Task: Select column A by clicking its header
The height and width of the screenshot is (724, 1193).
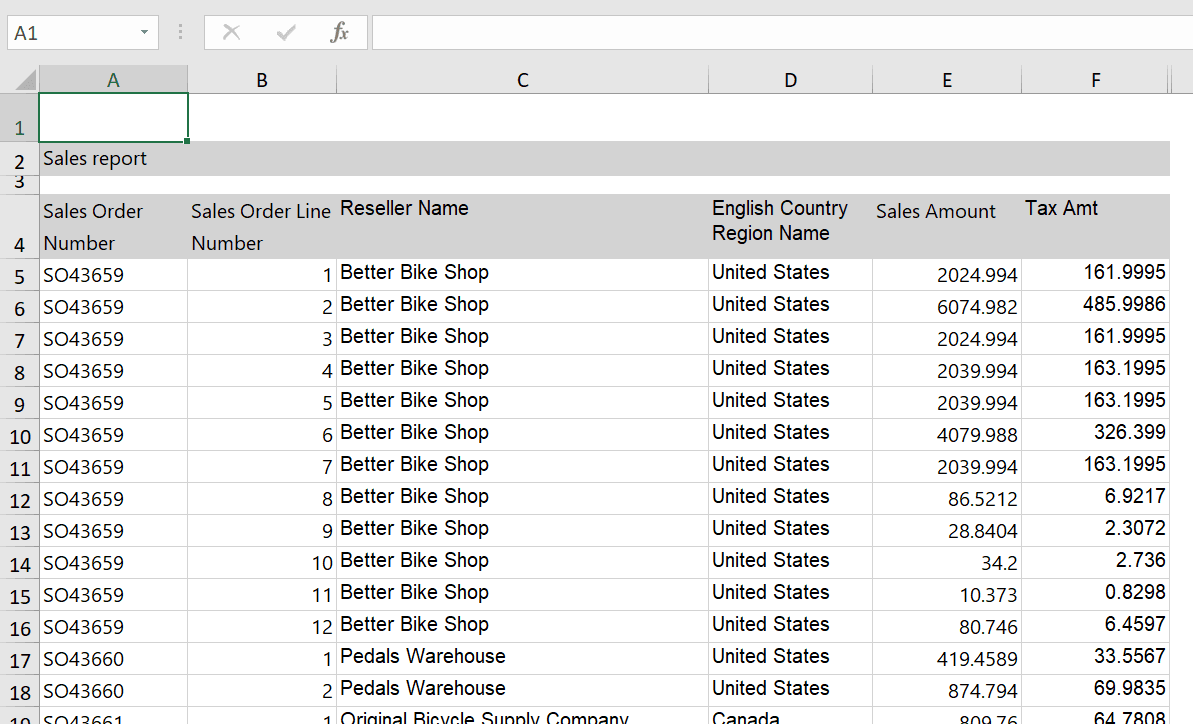Action: coord(113,79)
